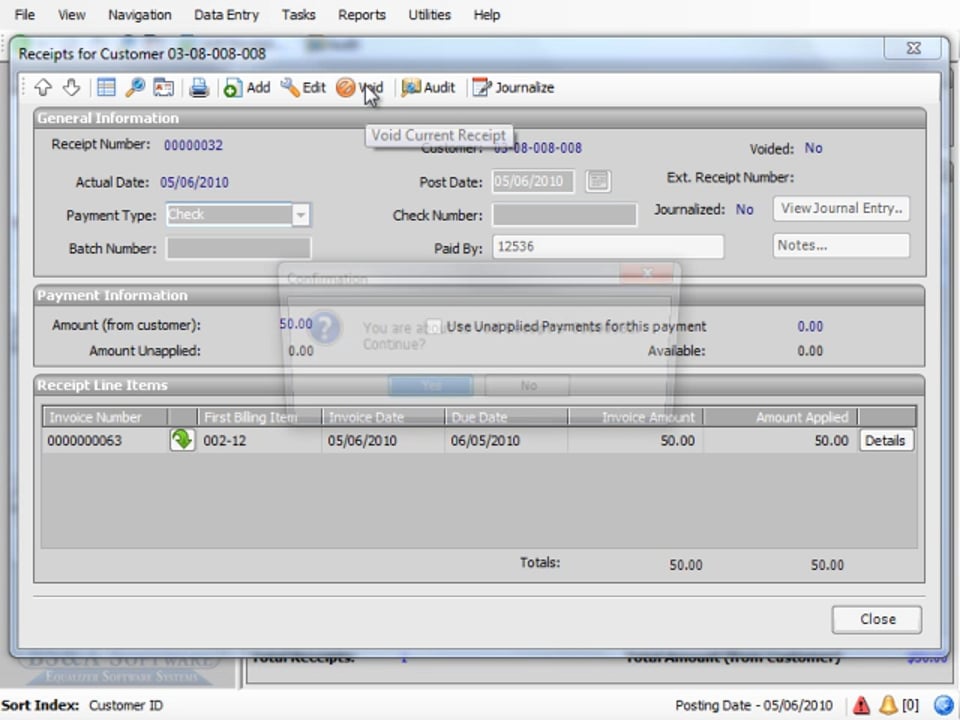Screen dimensions: 960x720
Task: Open the Utilities menu
Action: pyautogui.click(x=429, y=15)
